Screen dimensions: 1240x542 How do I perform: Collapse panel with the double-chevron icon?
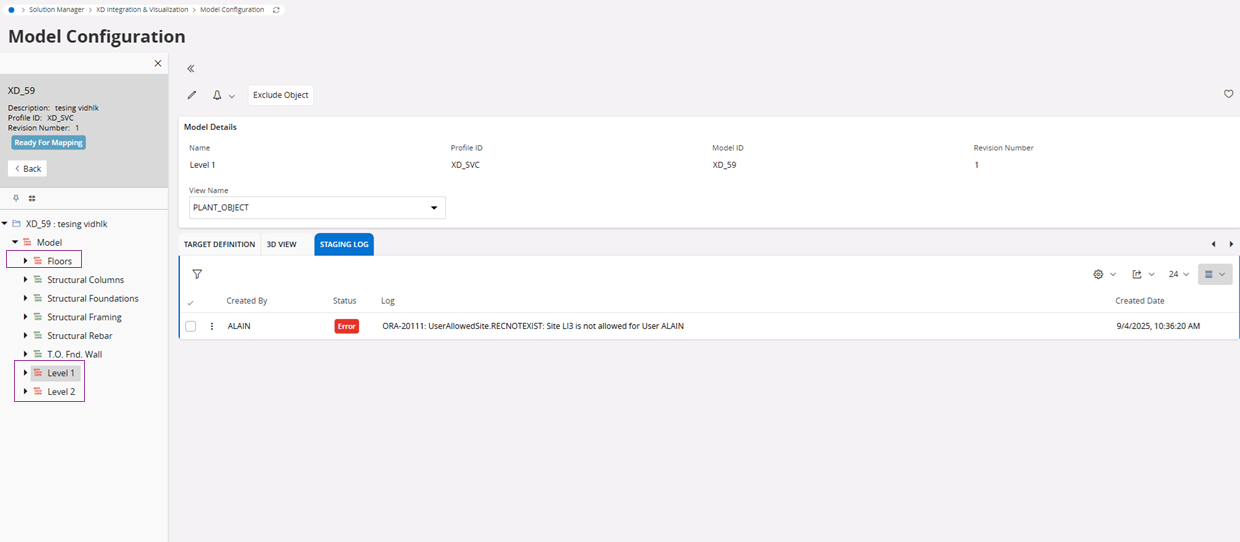(191, 69)
